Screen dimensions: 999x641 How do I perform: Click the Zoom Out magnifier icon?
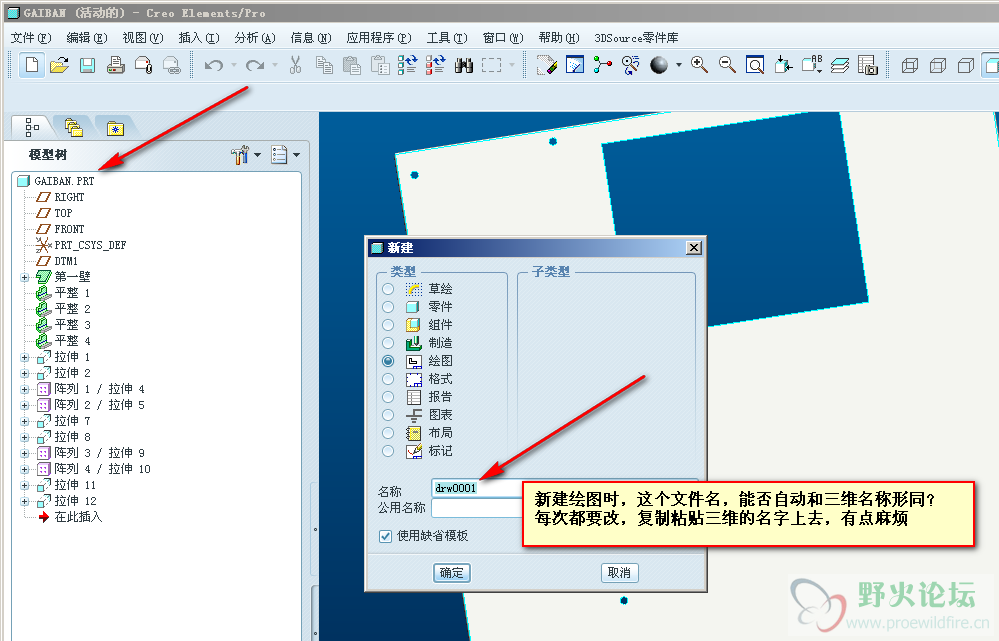click(x=727, y=65)
